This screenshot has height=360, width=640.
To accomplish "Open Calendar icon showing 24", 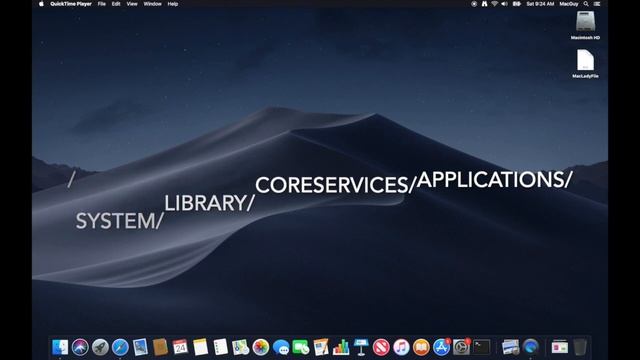I will click(x=180, y=347).
